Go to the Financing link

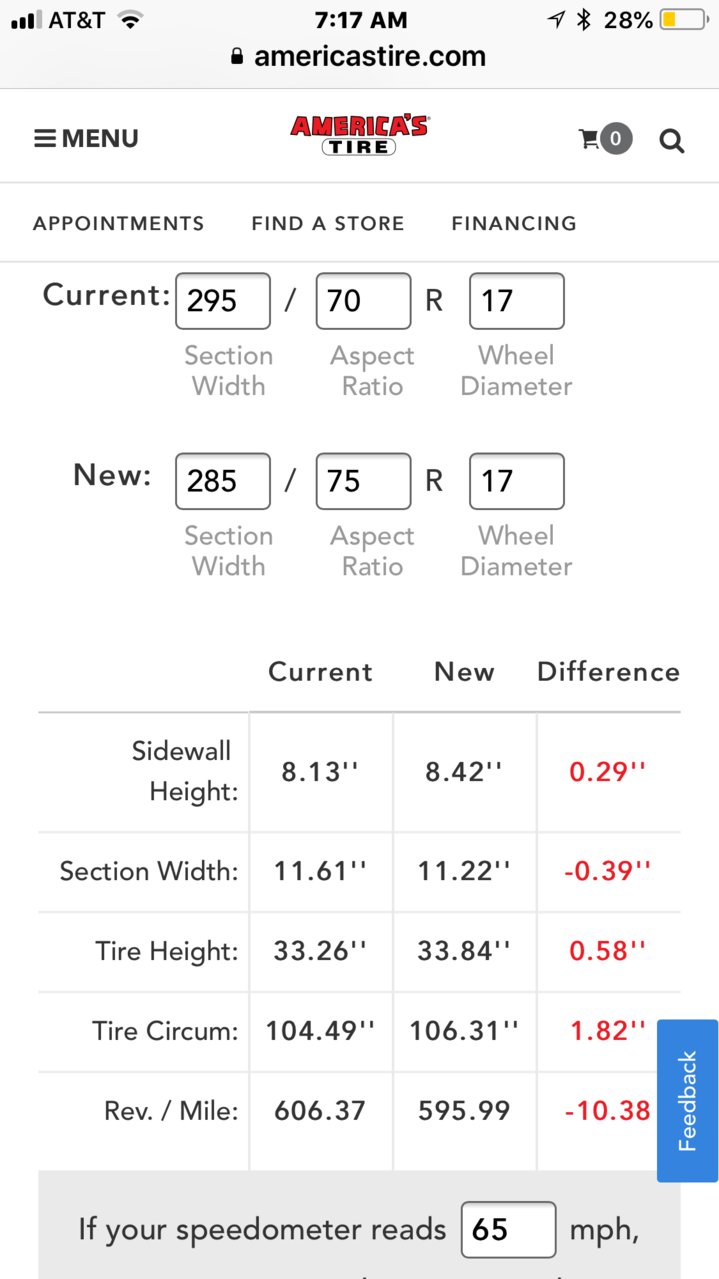(514, 223)
